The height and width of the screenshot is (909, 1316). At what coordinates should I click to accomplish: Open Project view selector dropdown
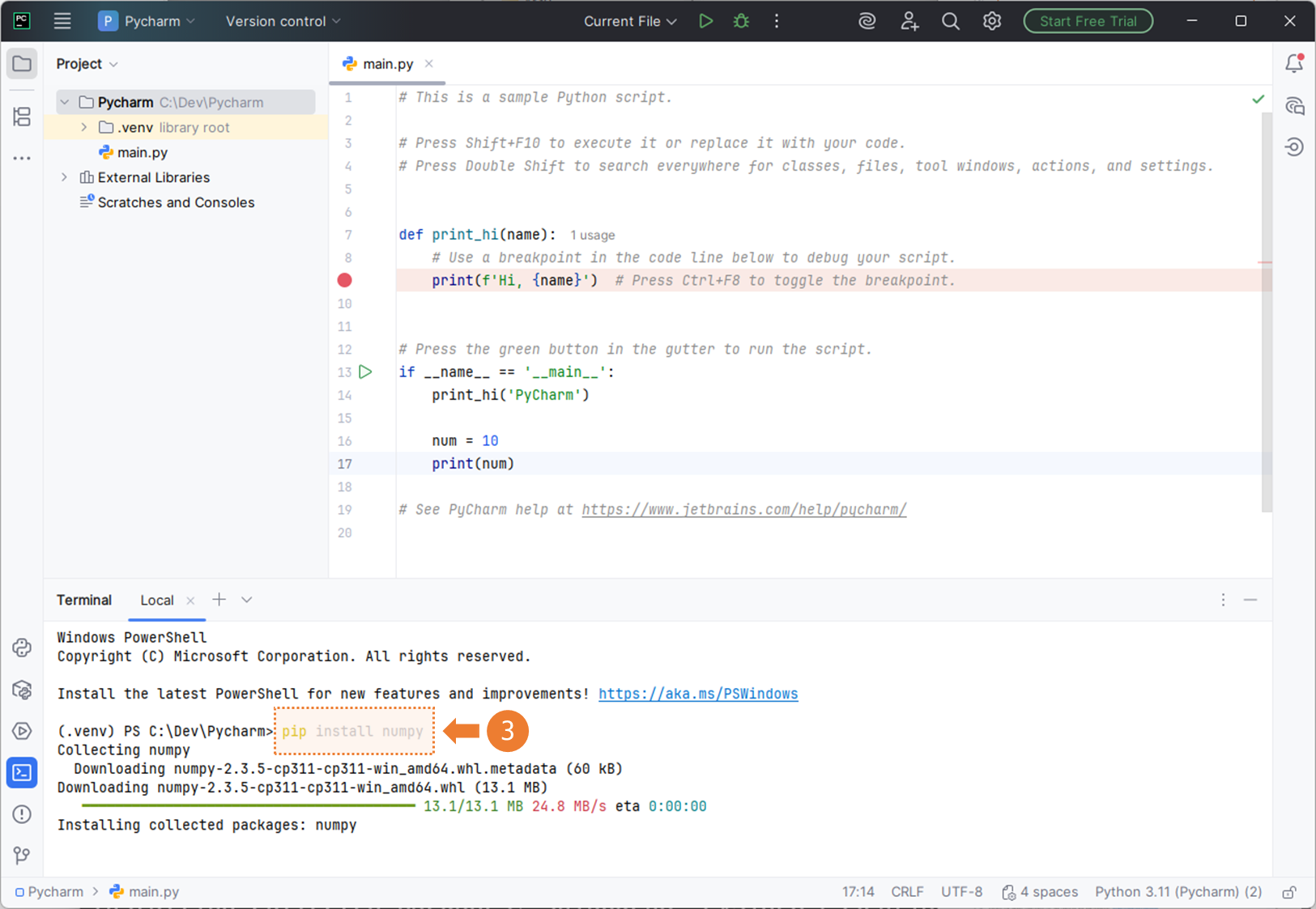pos(87,64)
